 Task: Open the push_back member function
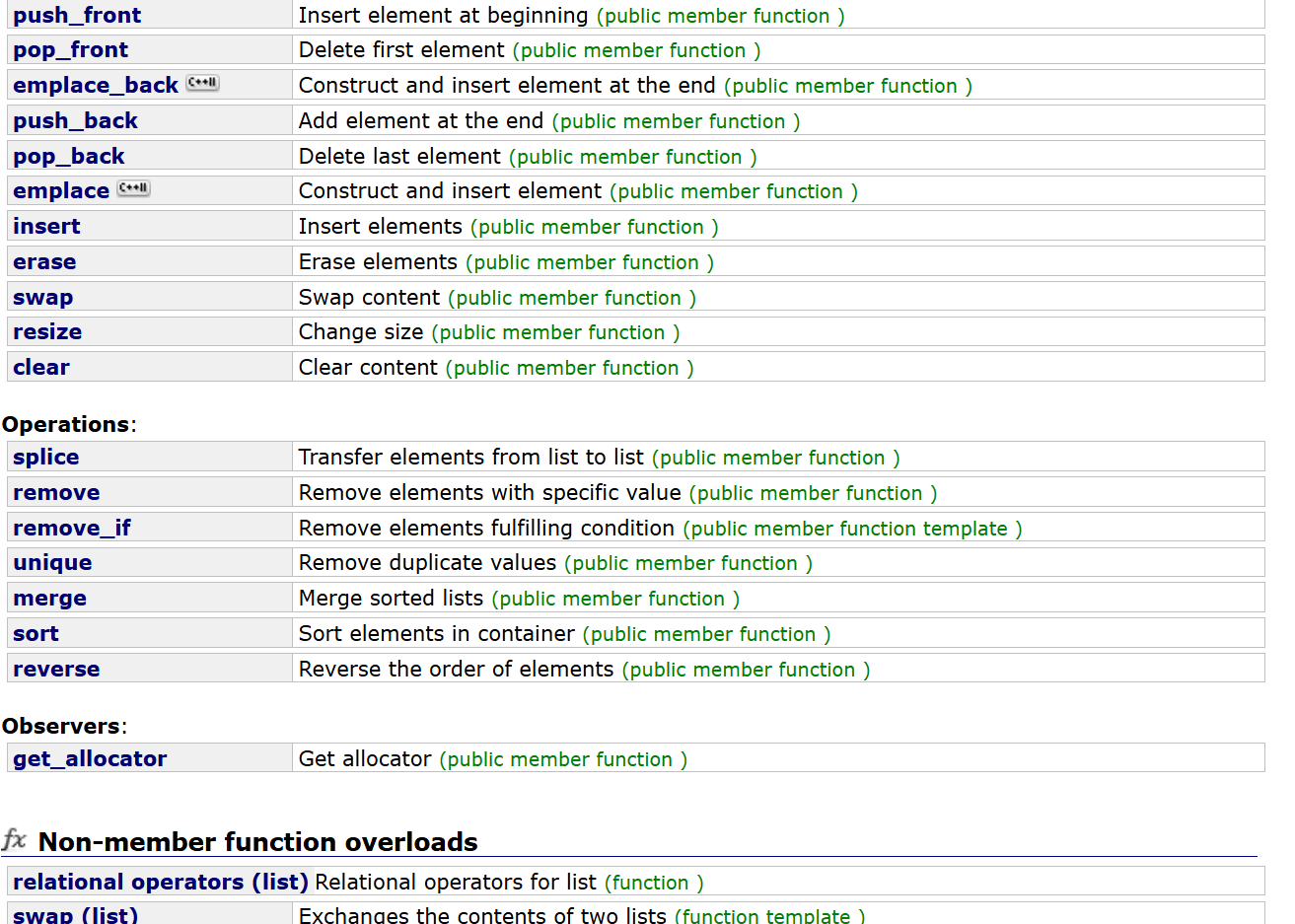75,121
